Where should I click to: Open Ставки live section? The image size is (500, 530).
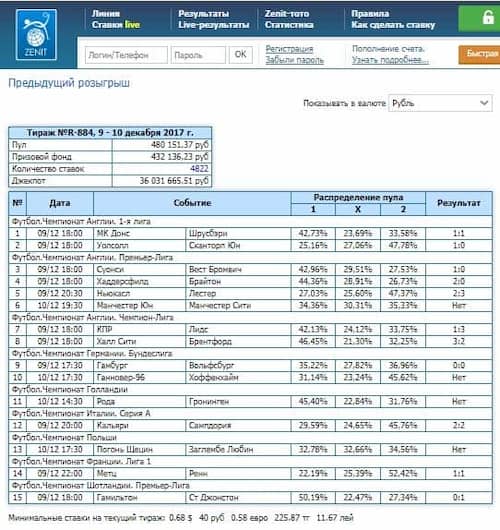(x=116, y=25)
